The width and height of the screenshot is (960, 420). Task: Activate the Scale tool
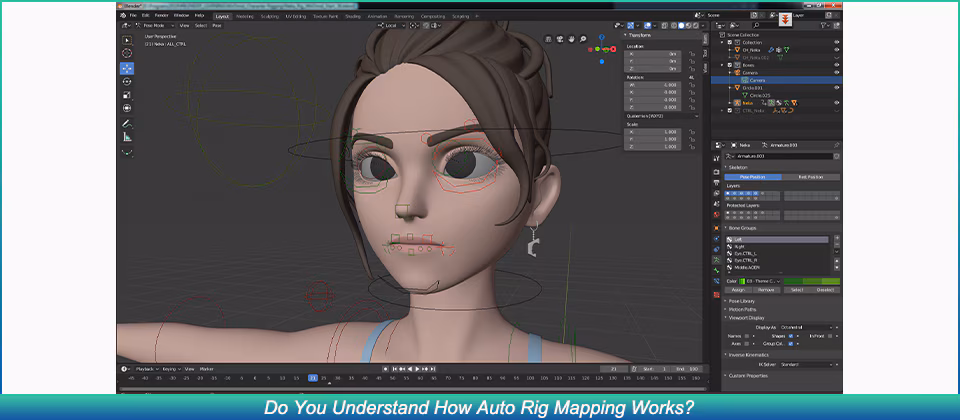point(127,95)
